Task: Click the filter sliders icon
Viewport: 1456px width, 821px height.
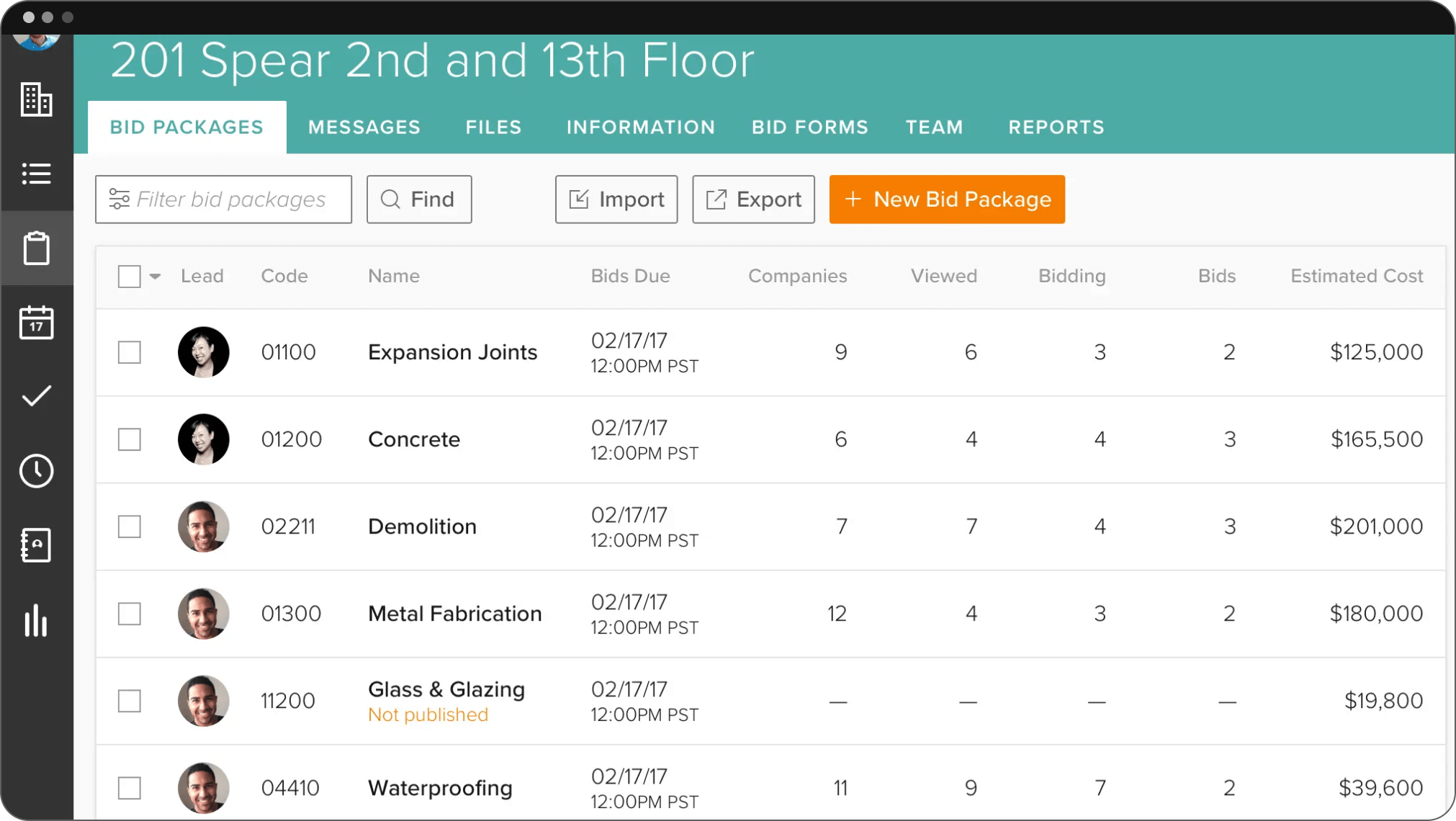Action: [x=119, y=199]
